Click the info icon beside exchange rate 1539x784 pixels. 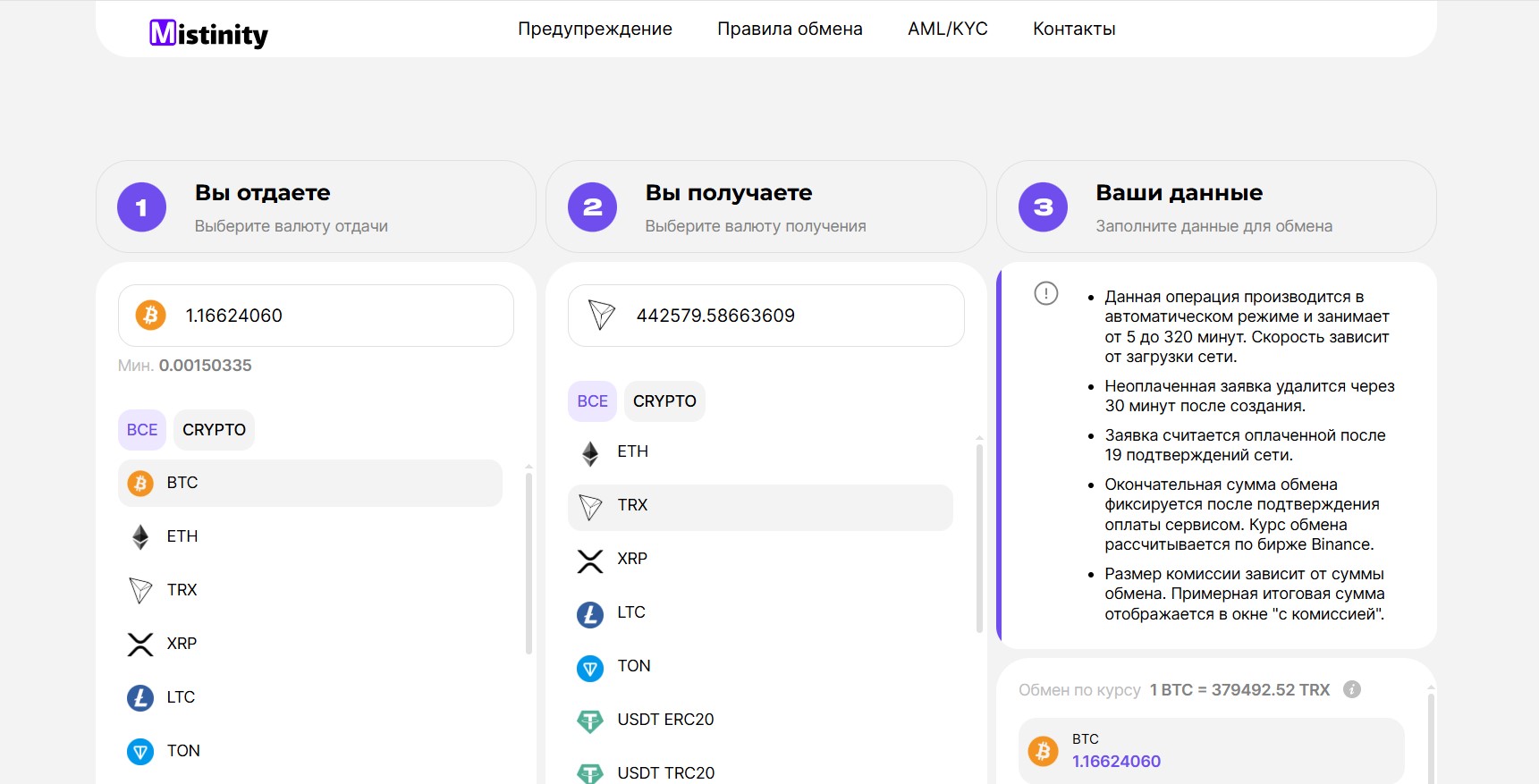click(1352, 689)
